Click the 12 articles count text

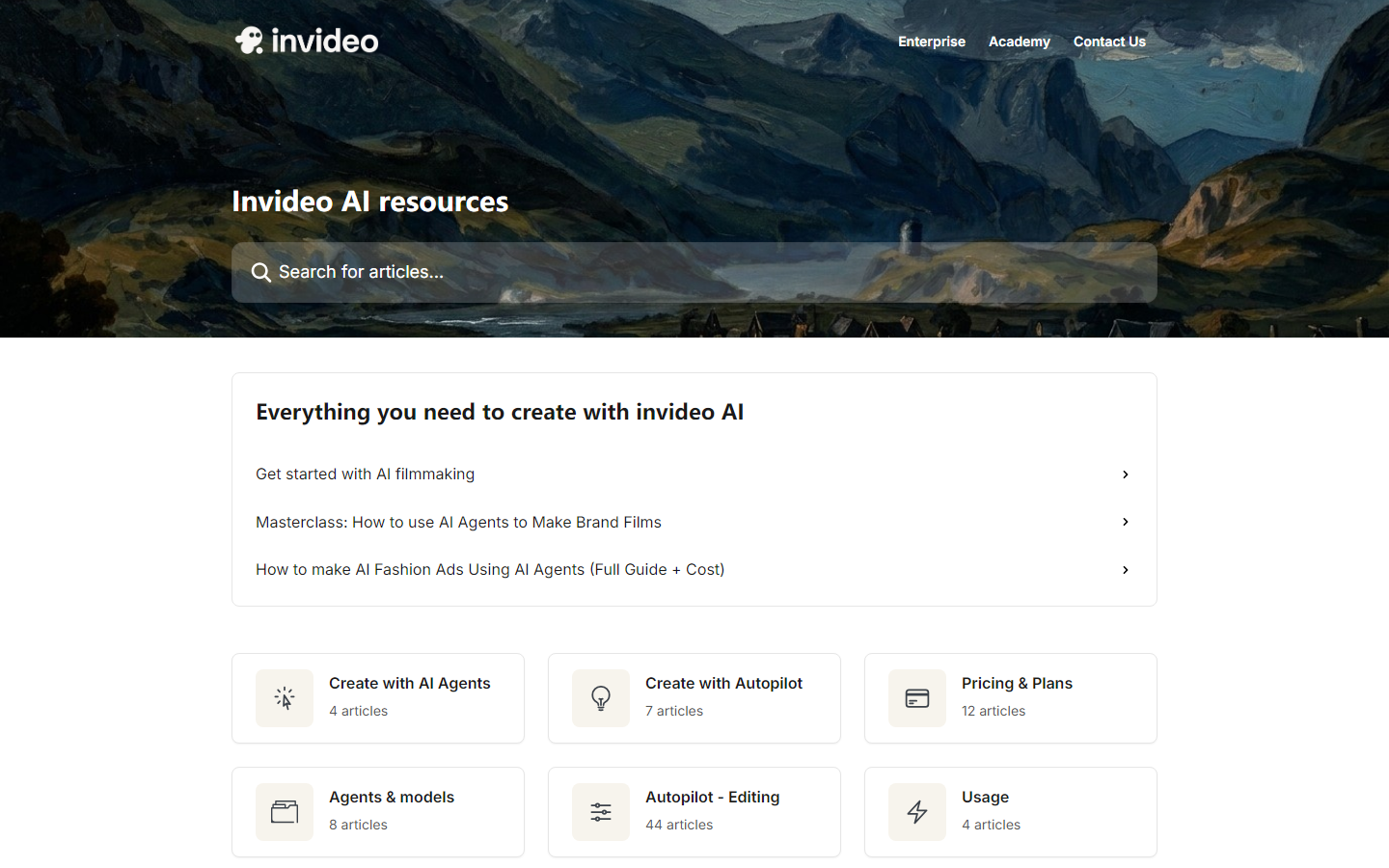click(x=994, y=711)
